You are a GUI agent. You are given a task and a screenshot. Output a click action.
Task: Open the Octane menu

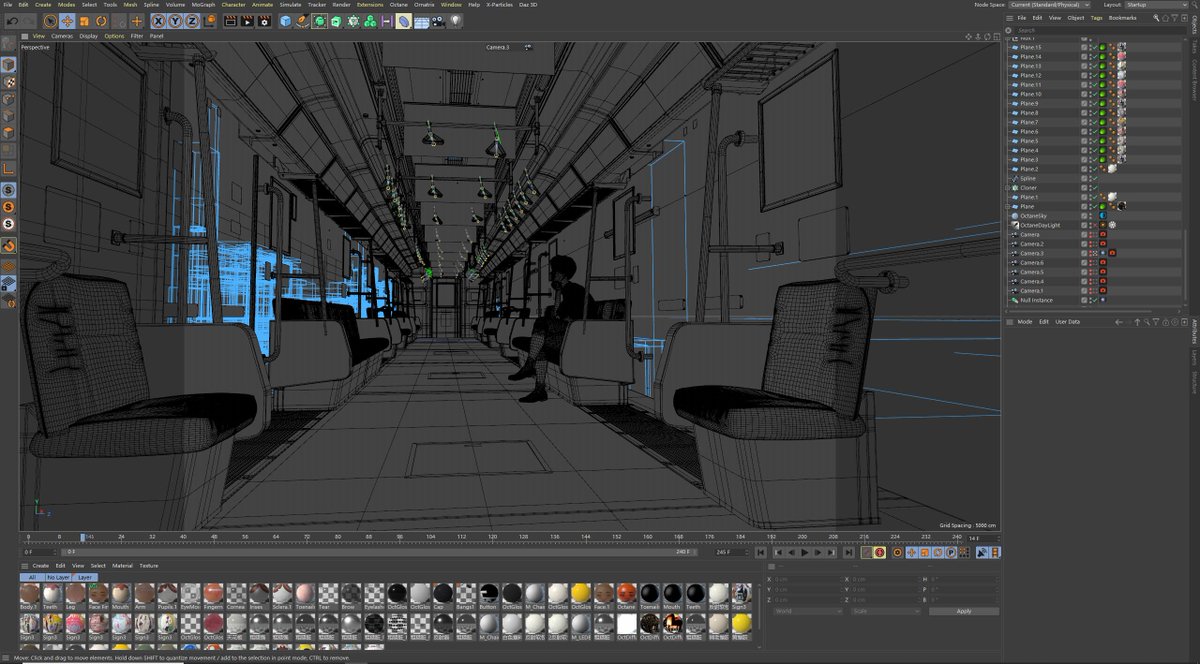399,4
